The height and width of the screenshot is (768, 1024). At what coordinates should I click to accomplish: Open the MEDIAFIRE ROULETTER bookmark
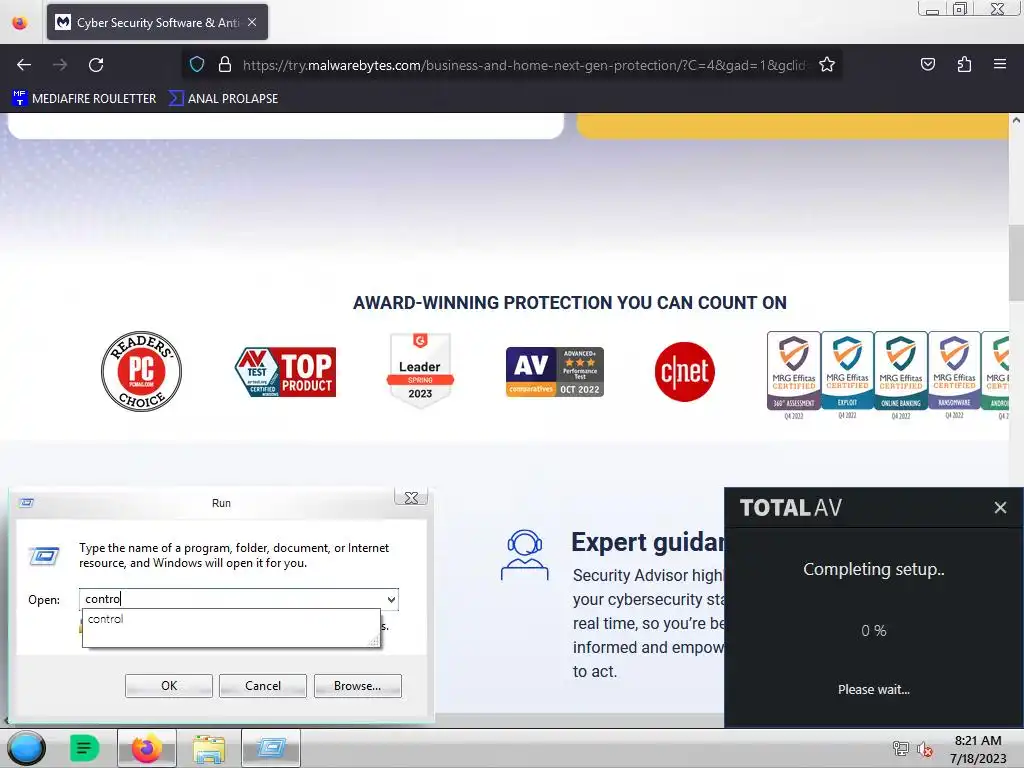(x=84, y=99)
